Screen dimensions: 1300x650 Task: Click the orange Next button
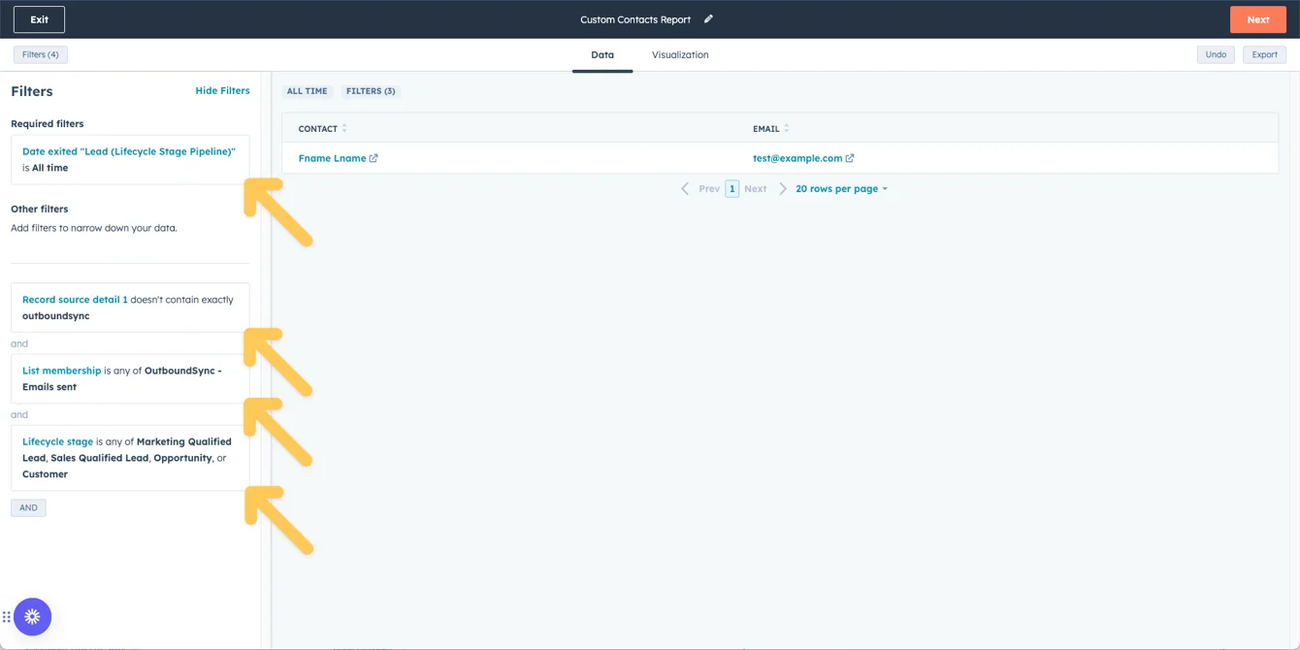(x=1258, y=19)
